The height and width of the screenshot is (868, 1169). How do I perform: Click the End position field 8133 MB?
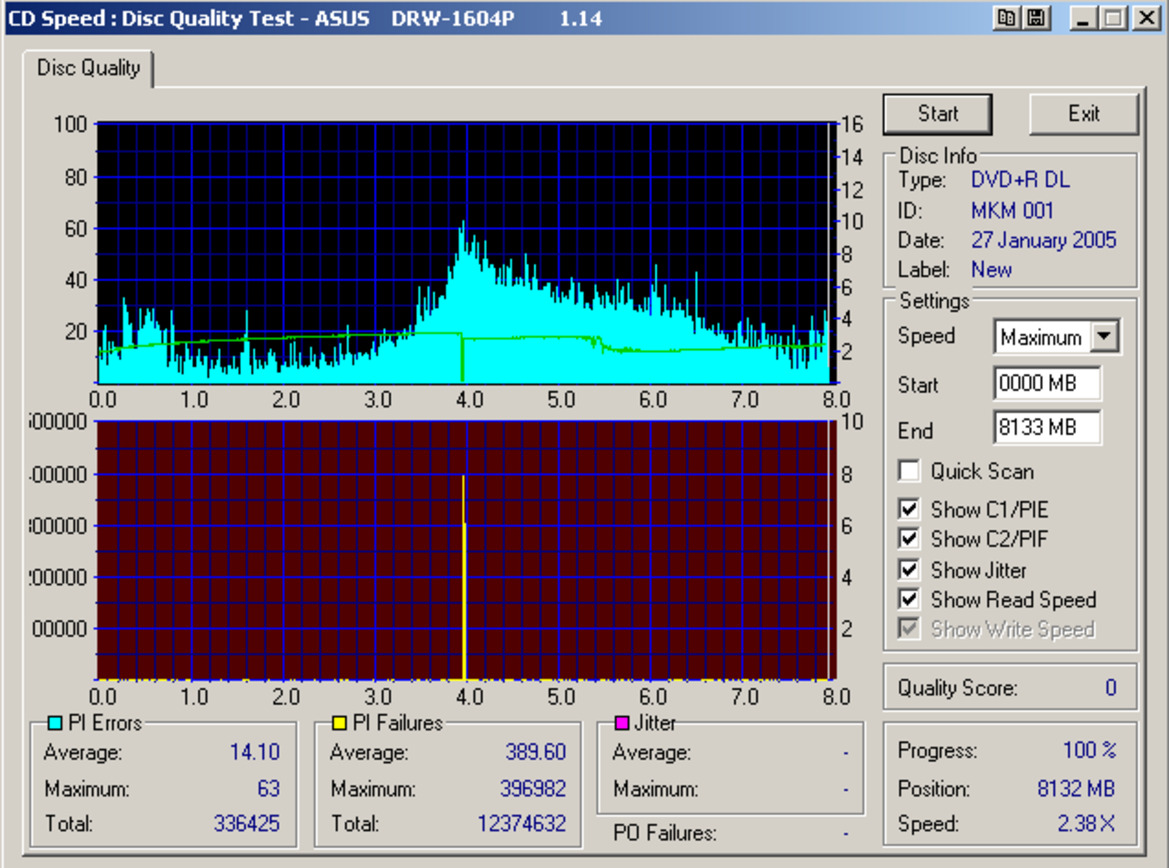1047,427
